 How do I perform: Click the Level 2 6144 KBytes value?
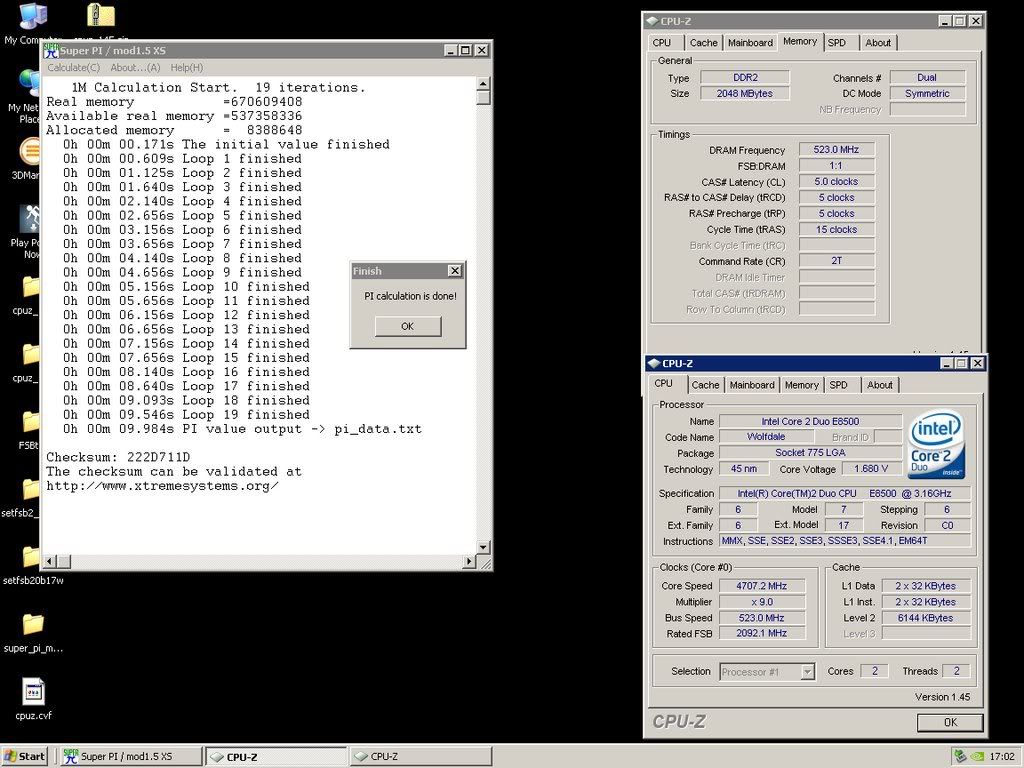tap(925, 618)
